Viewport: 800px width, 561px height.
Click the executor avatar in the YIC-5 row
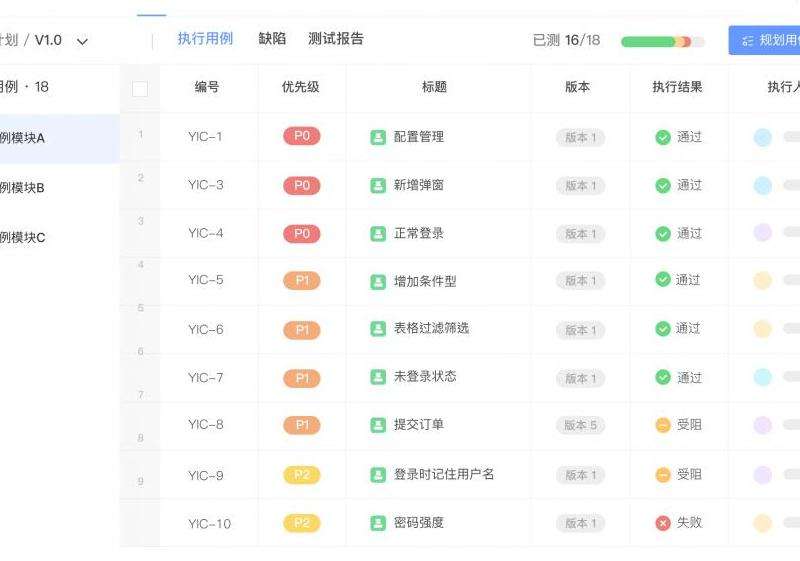pos(762,280)
